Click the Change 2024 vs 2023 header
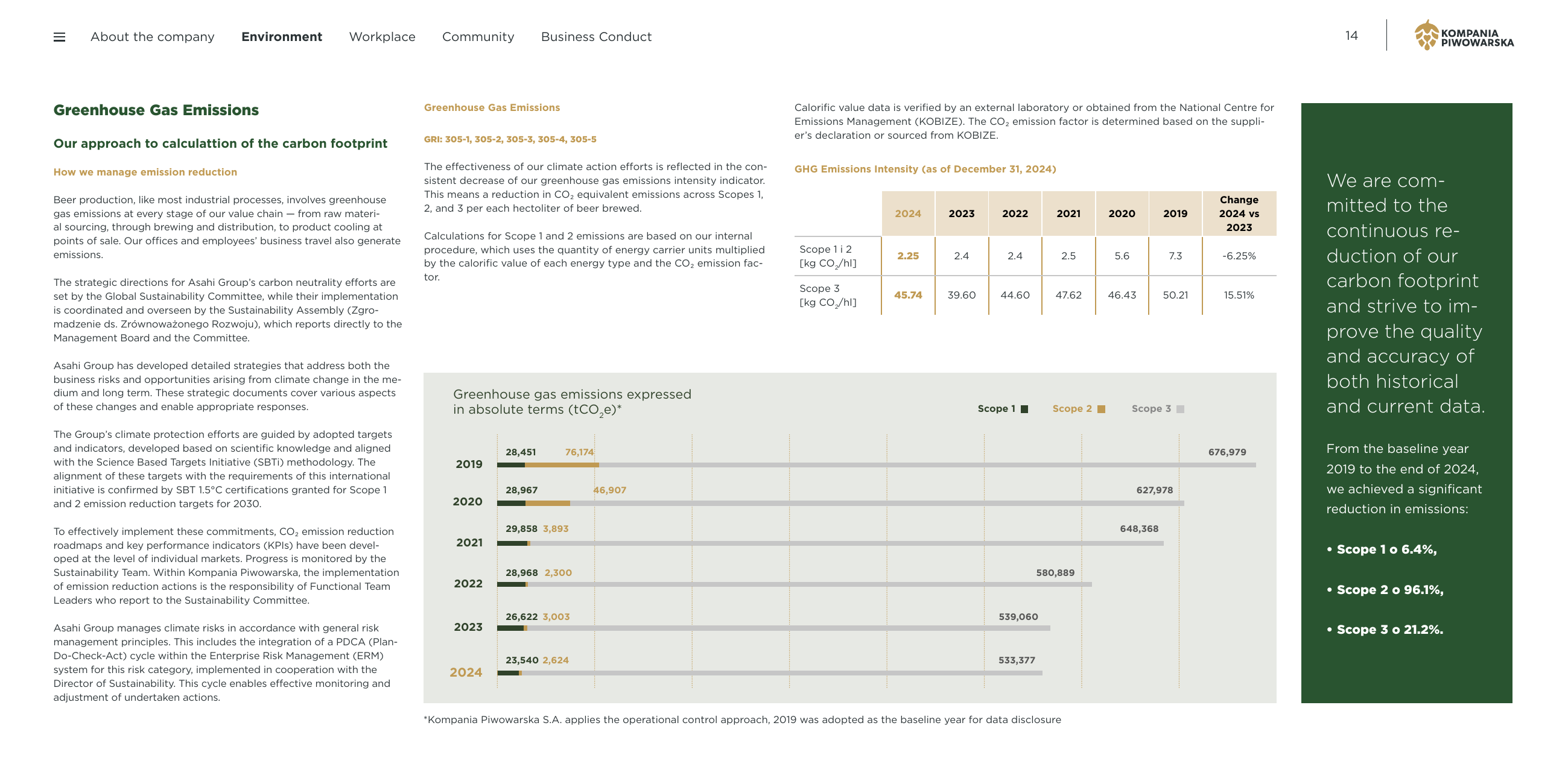This screenshot has width=1568, height=784. click(x=1239, y=213)
